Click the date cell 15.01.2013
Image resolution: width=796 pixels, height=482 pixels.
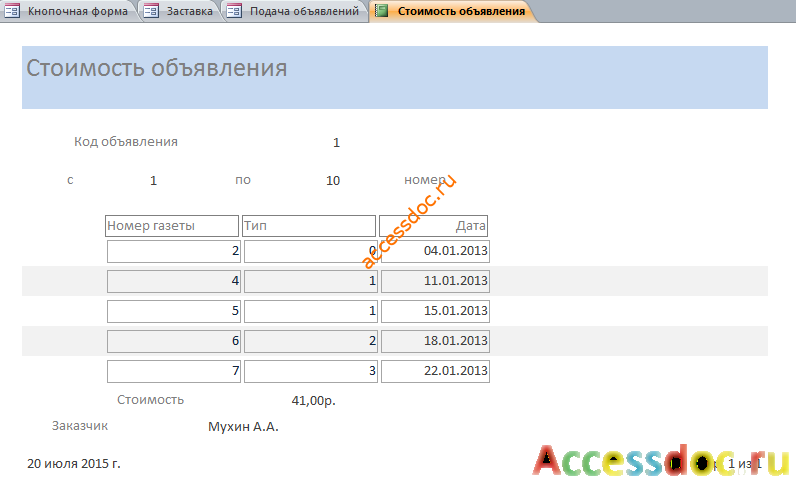pyautogui.click(x=436, y=311)
